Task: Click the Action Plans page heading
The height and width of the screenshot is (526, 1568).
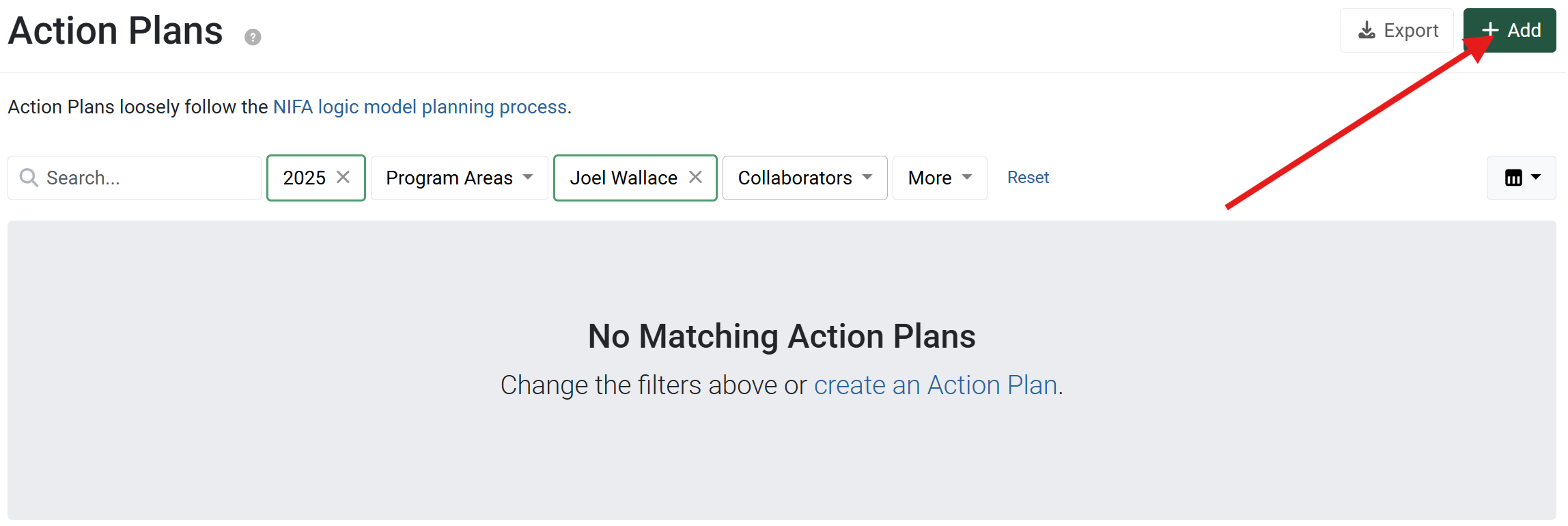Action: pos(115,30)
